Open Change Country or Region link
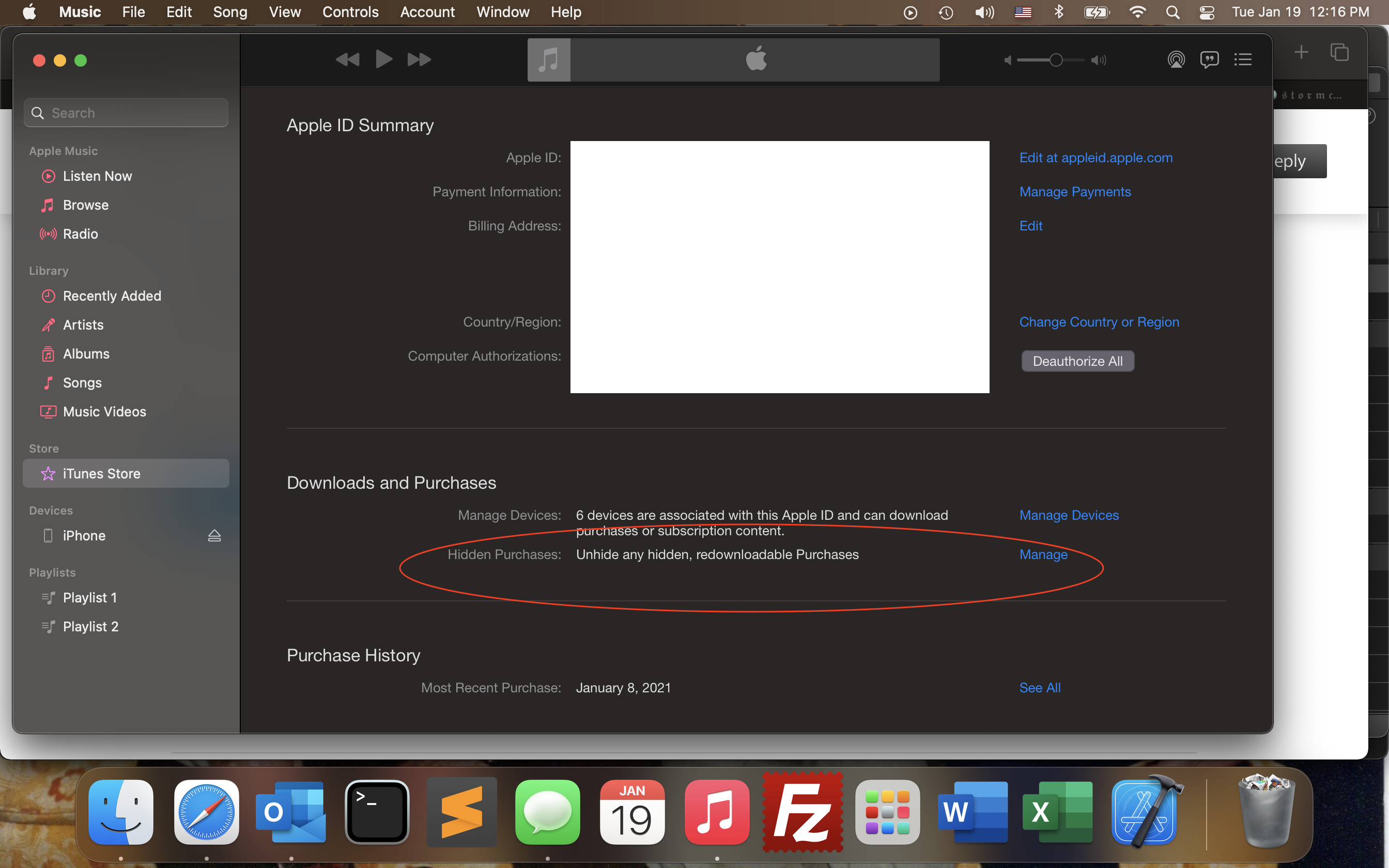Image resolution: width=1389 pixels, height=868 pixels. [1099, 322]
